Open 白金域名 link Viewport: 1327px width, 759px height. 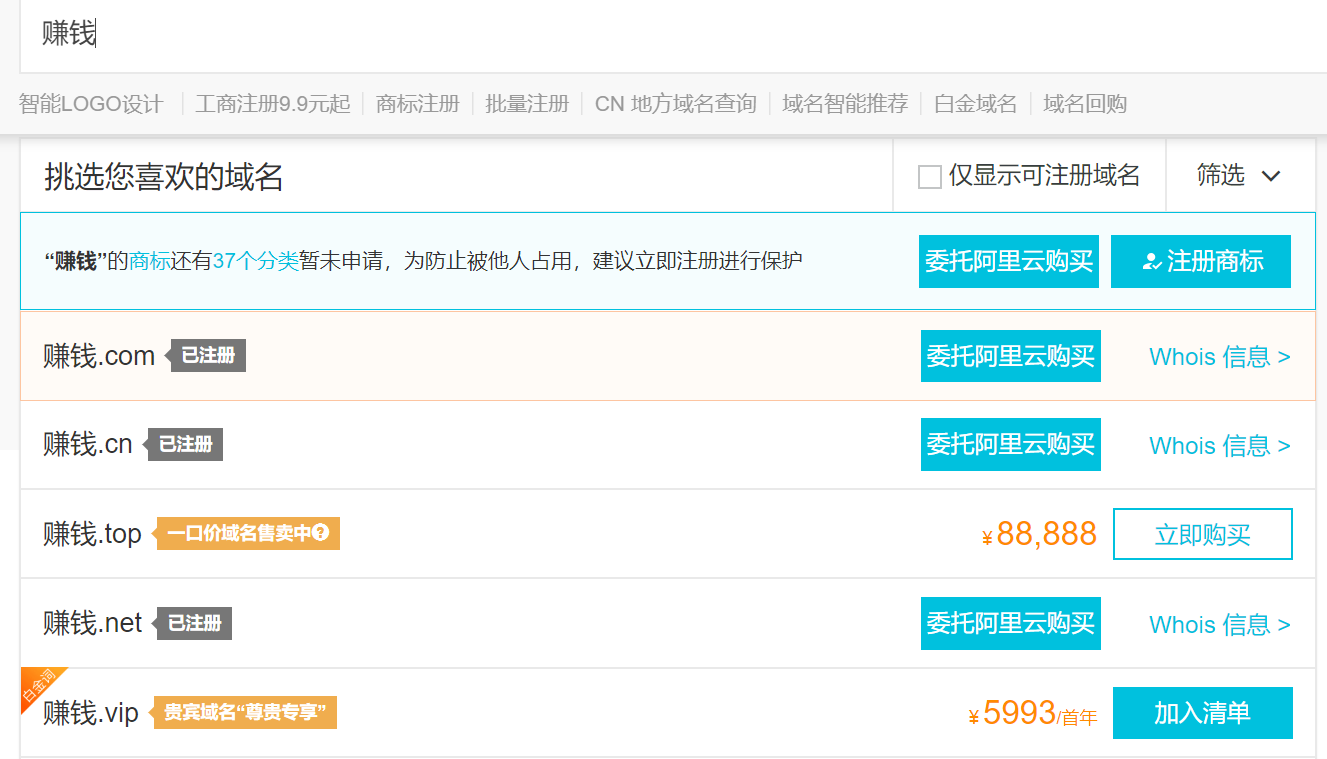coord(975,104)
